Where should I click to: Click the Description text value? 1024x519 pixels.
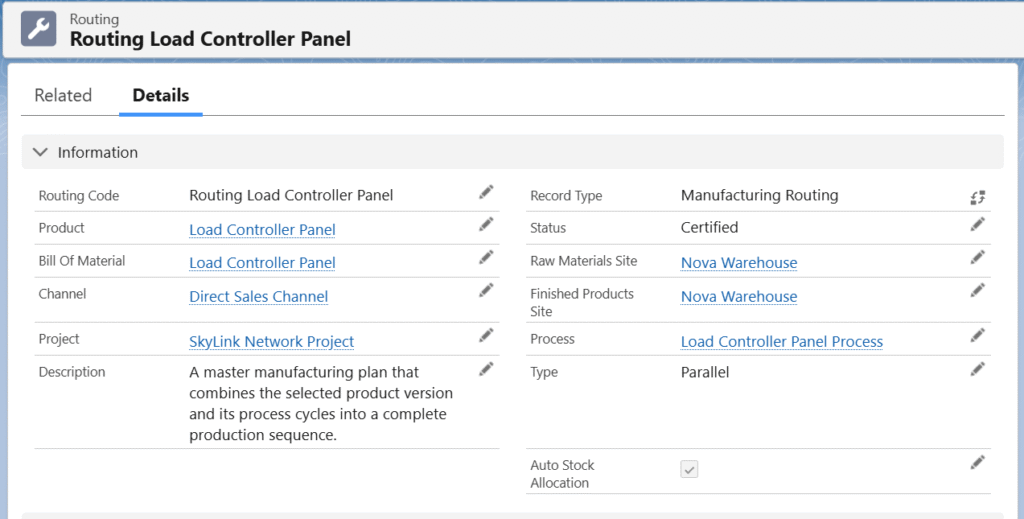point(320,404)
